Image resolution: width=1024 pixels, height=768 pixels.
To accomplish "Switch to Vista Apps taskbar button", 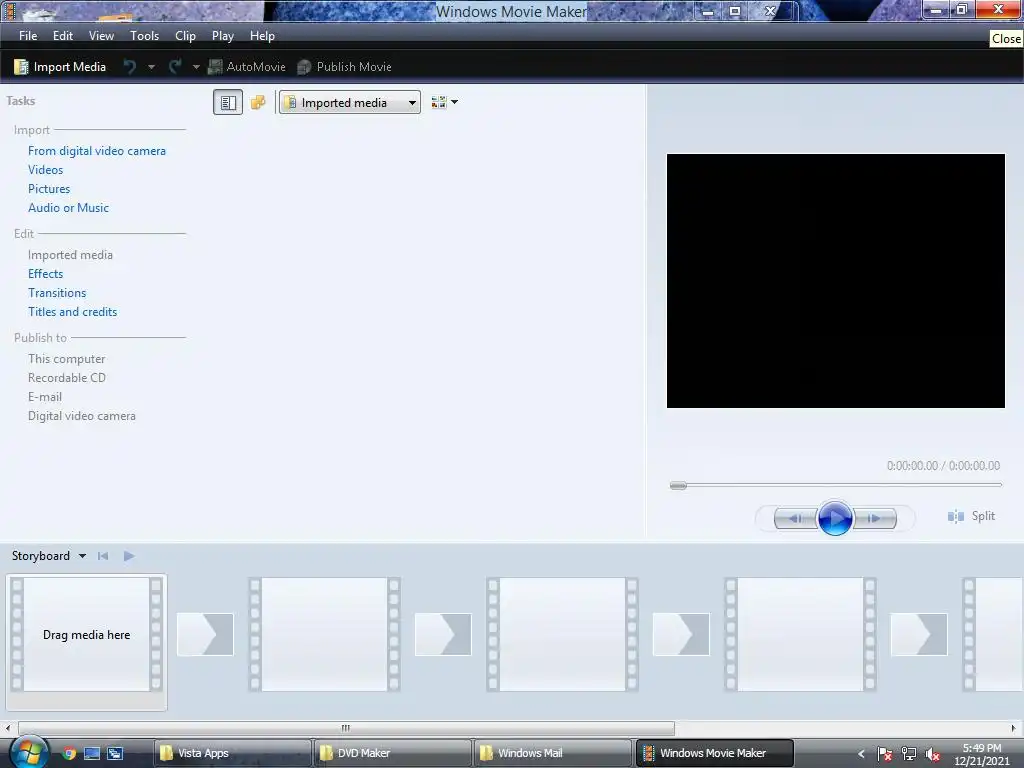I will (232, 753).
